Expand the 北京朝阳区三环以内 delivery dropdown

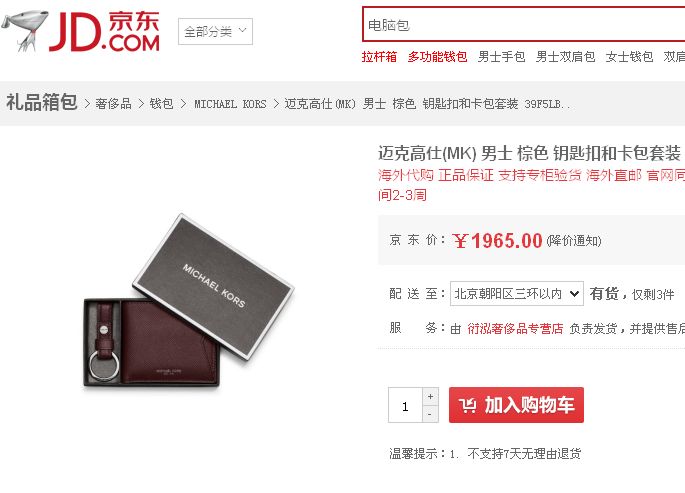click(x=517, y=293)
